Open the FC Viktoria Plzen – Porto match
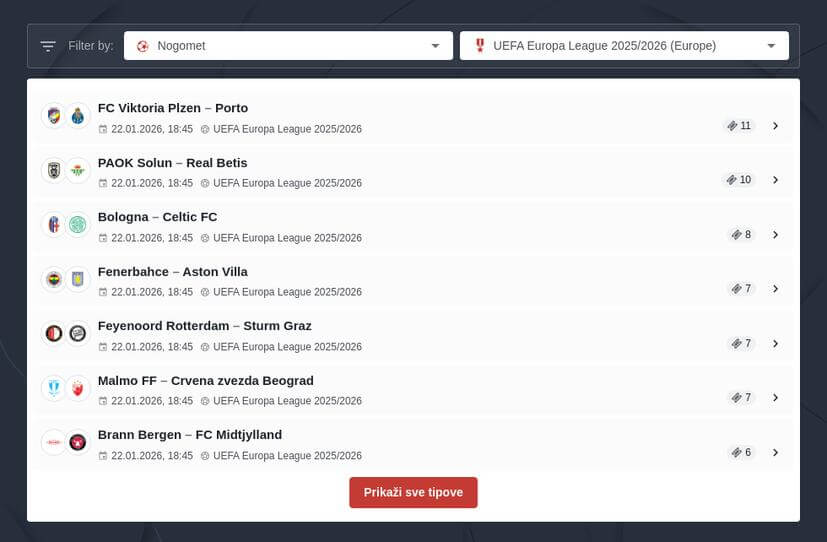The image size is (827, 542). click(173, 108)
